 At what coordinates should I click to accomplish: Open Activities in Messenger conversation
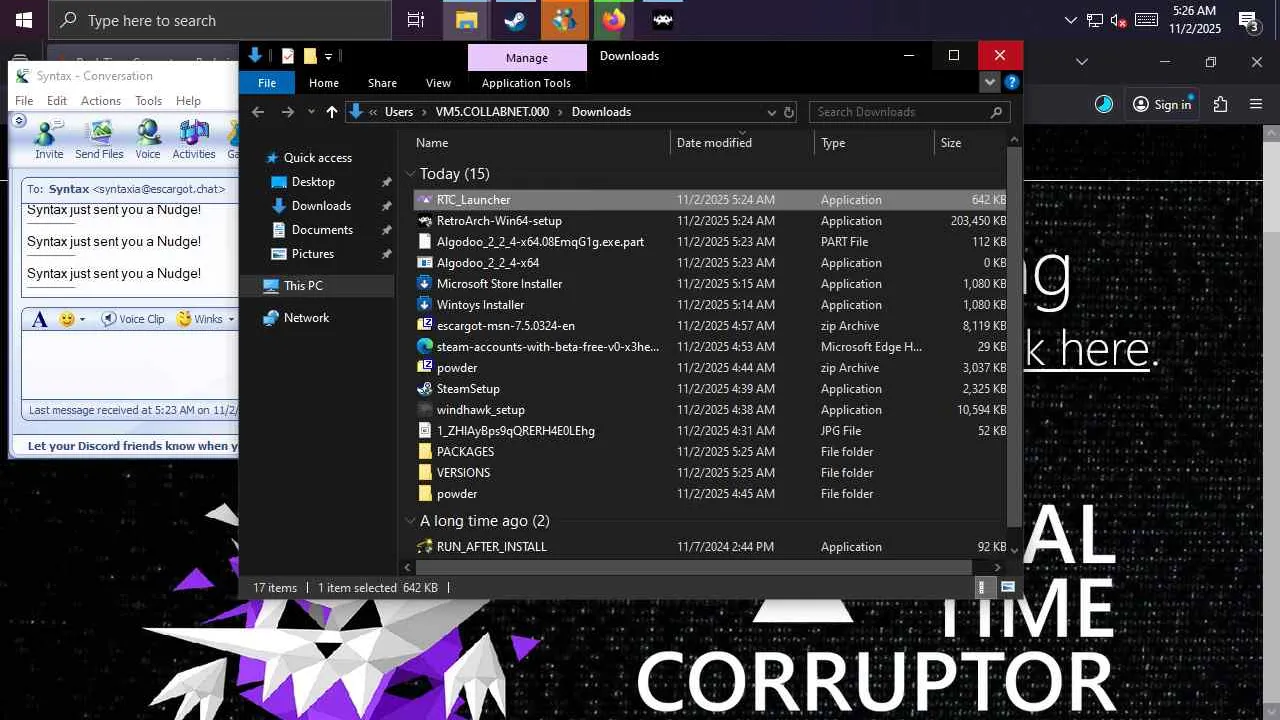pyautogui.click(x=194, y=139)
